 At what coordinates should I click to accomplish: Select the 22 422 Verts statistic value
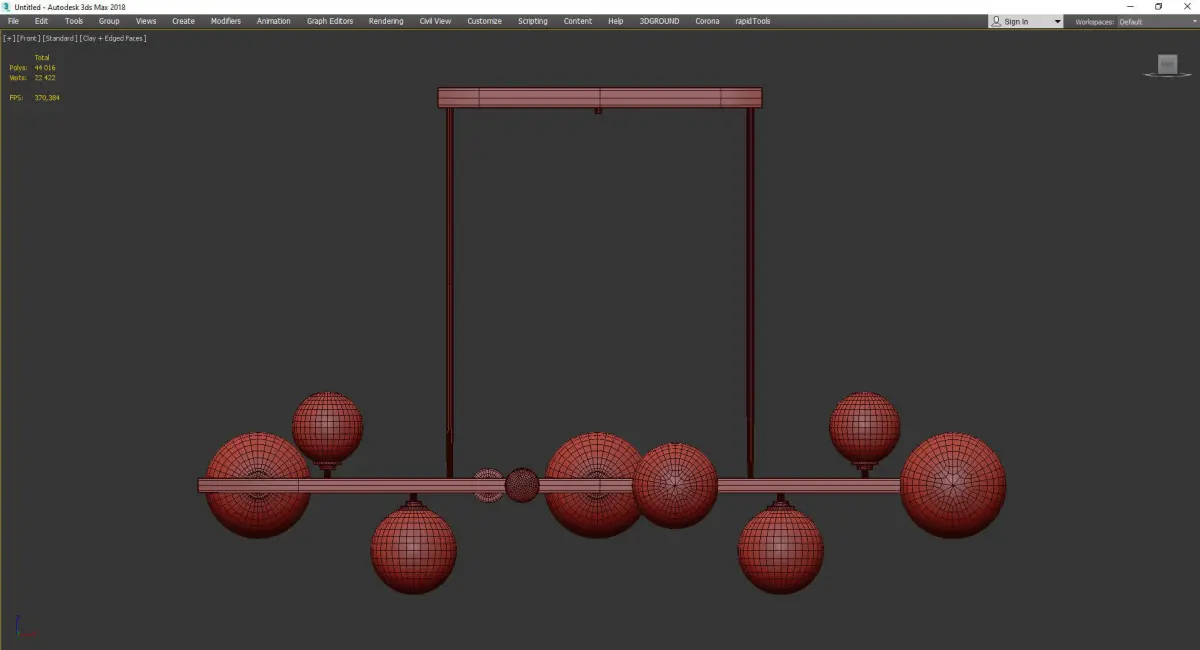[x=45, y=77]
